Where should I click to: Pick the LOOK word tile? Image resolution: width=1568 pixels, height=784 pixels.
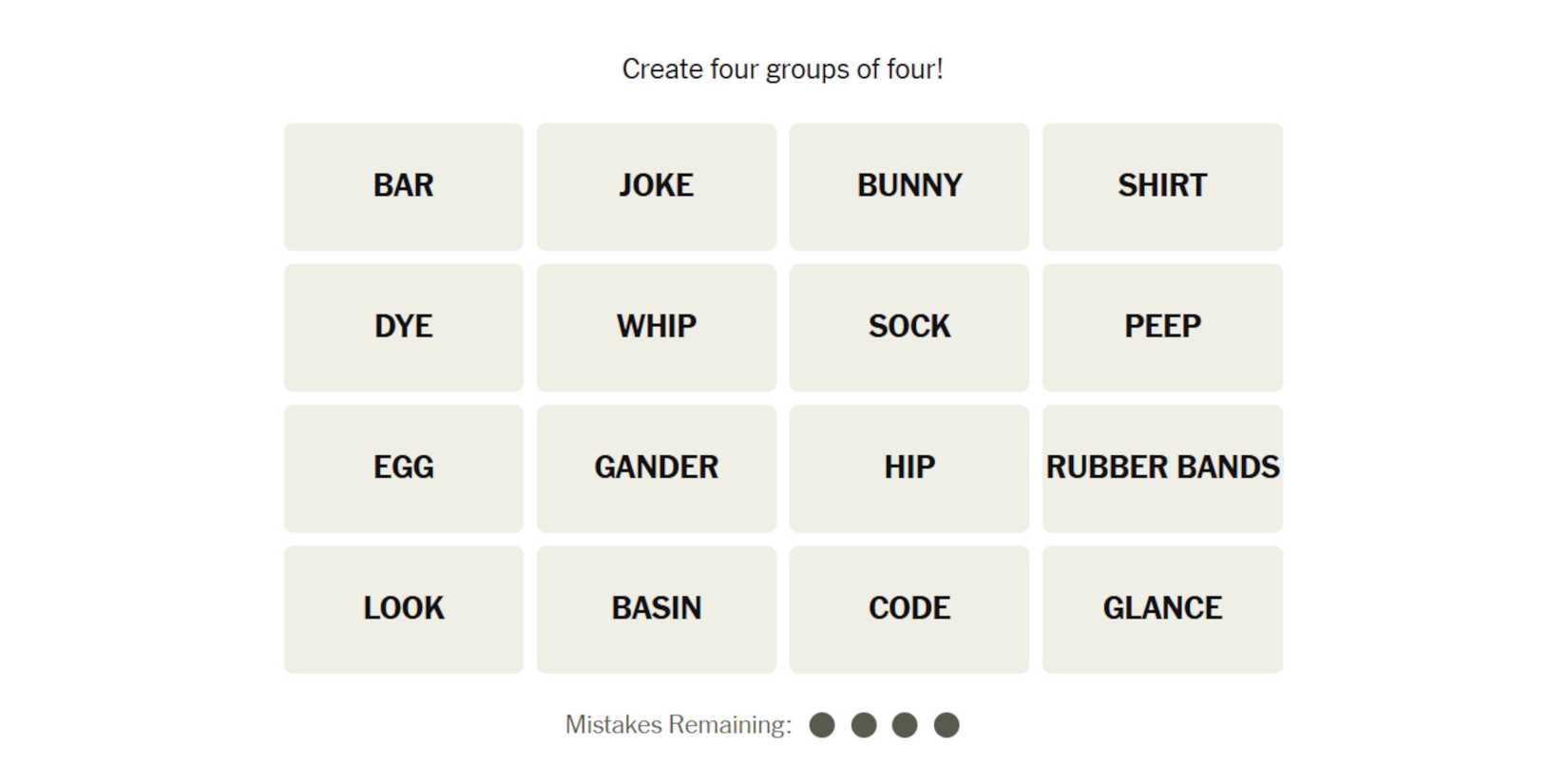point(403,608)
